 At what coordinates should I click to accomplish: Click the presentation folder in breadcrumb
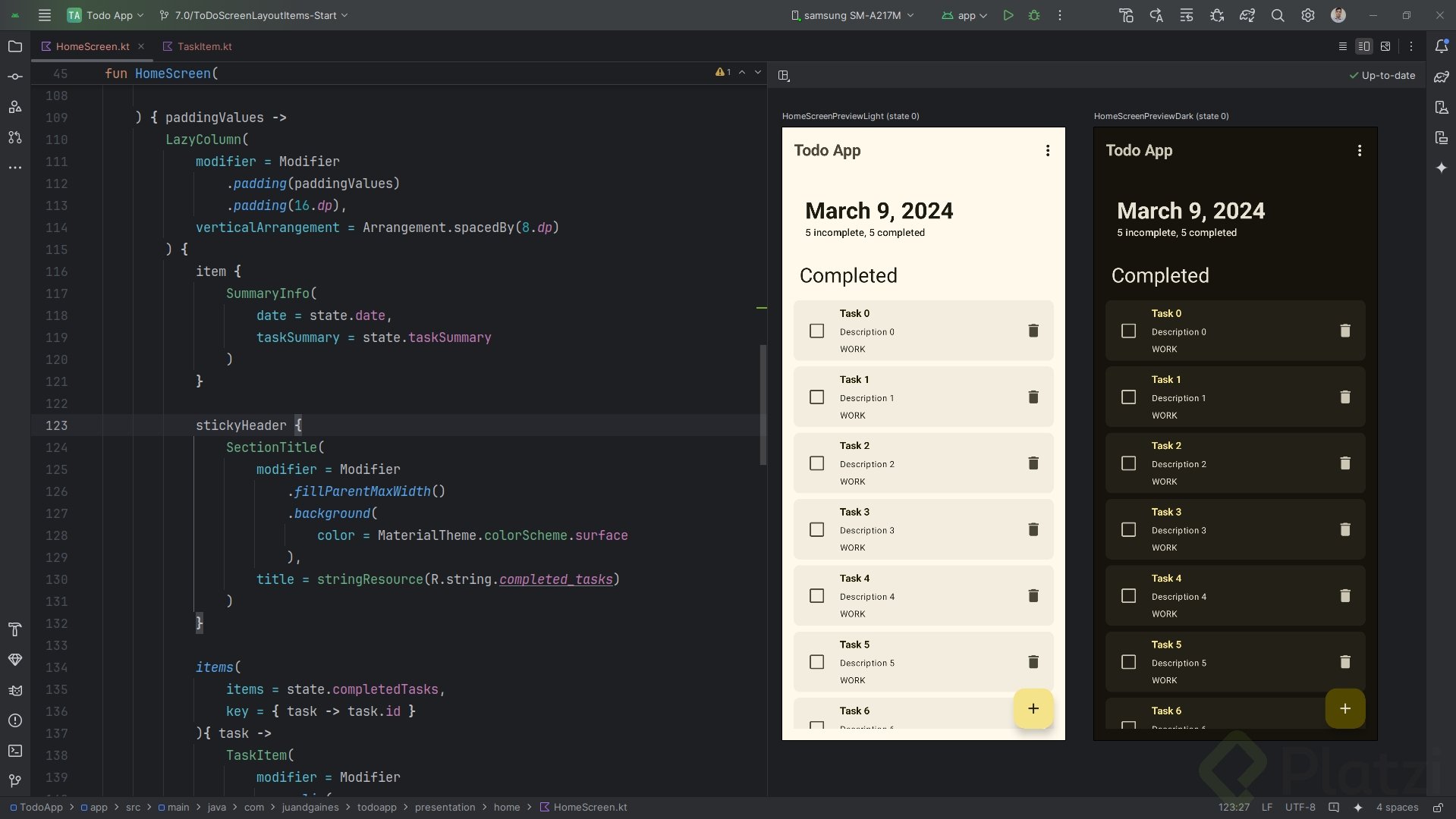(x=445, y=807)
